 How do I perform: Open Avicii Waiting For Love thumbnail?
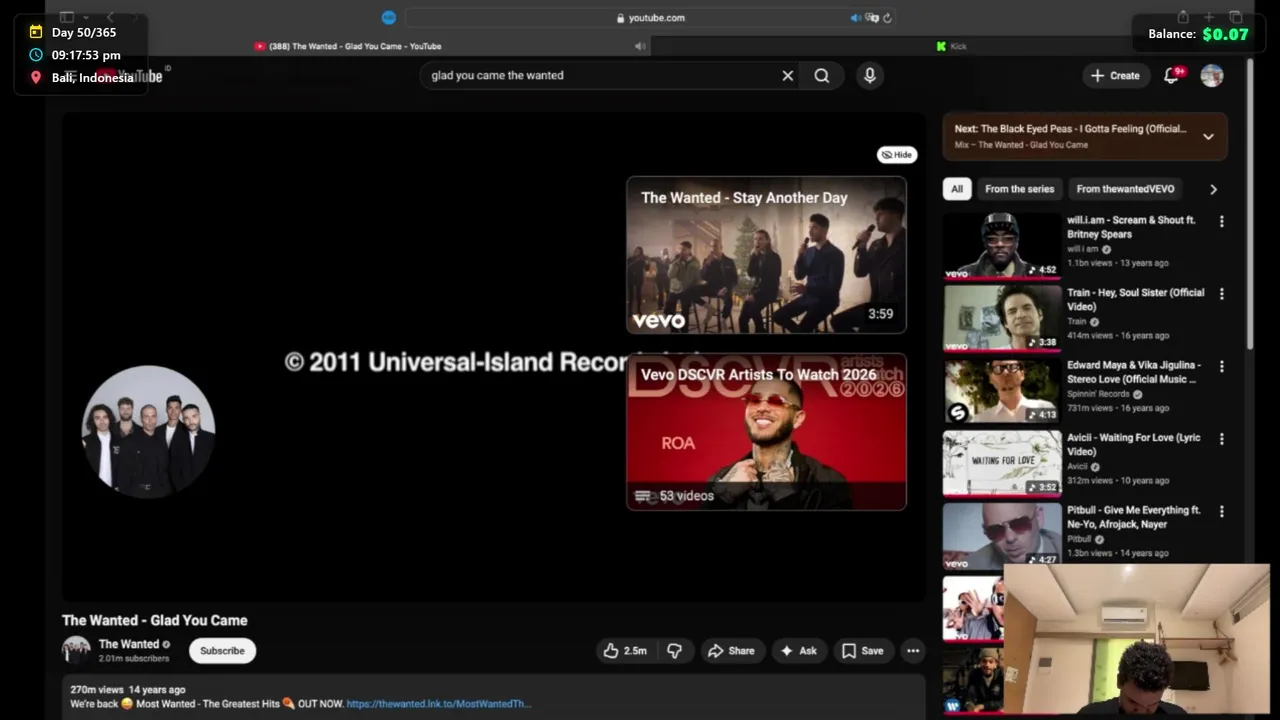coord(1001,463)
